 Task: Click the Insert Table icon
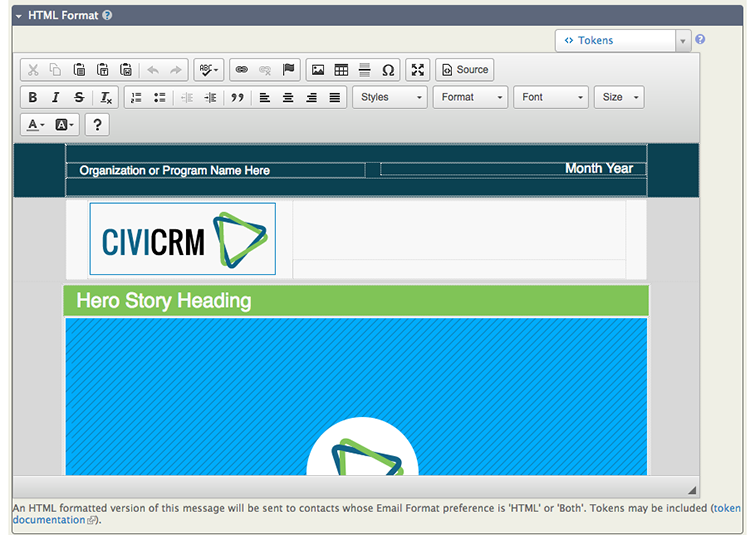(x=341, y=70)
